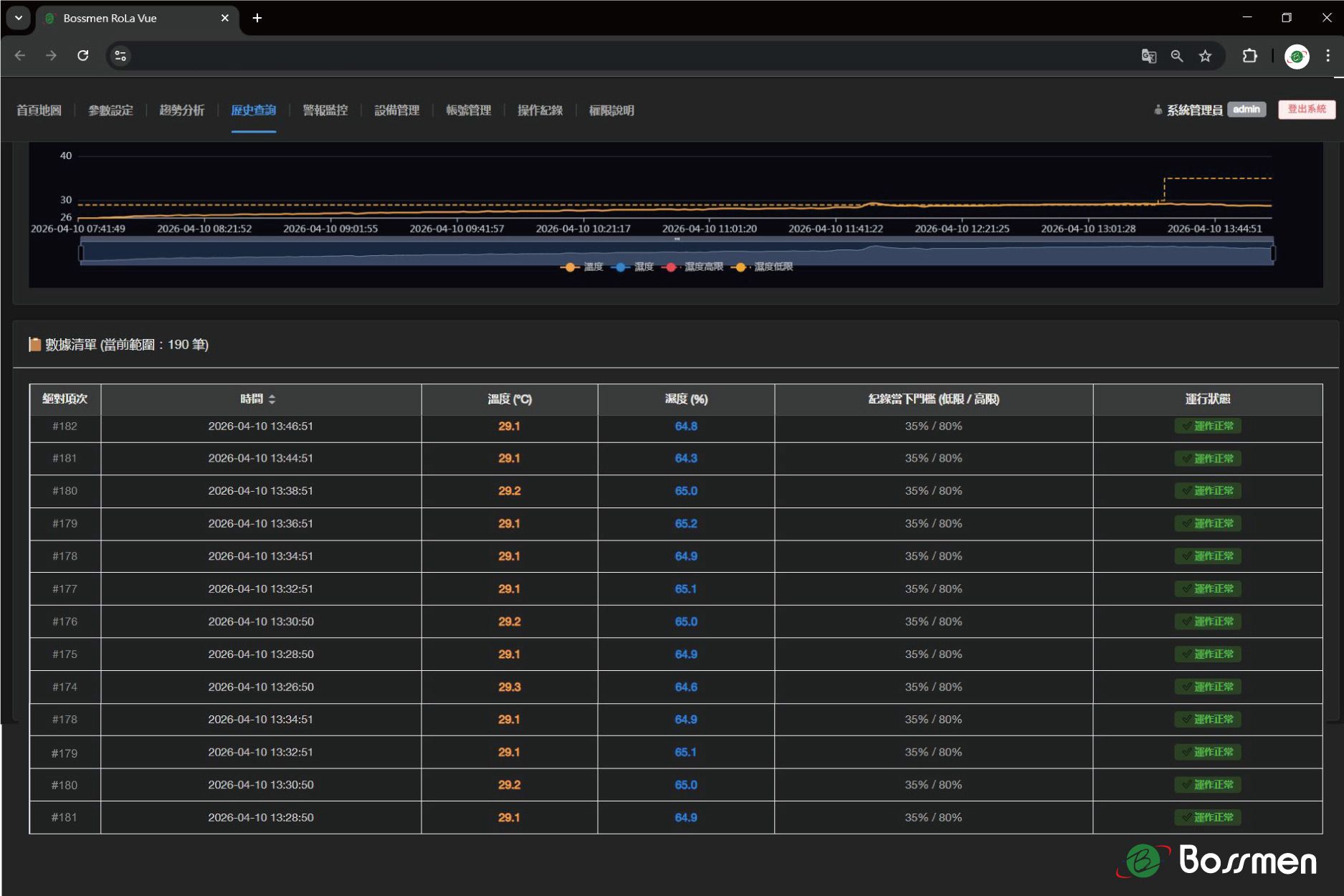Open the Chrome three-dot menu

pyautogui.click(x=1328, y=56)
